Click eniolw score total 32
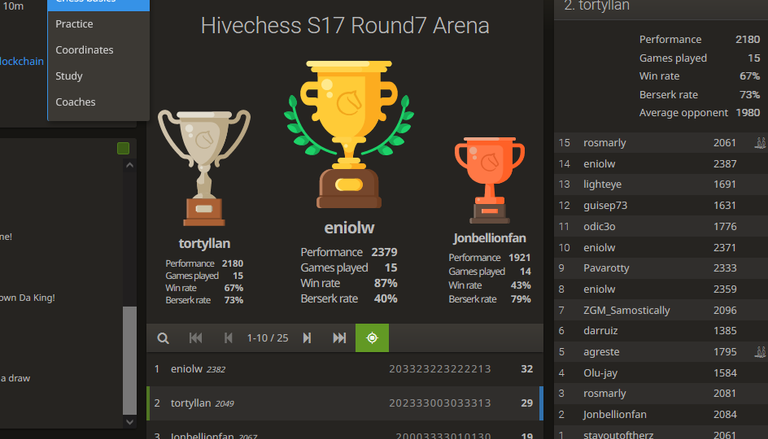This screenshot has width=768, height=439. [527, 369]
